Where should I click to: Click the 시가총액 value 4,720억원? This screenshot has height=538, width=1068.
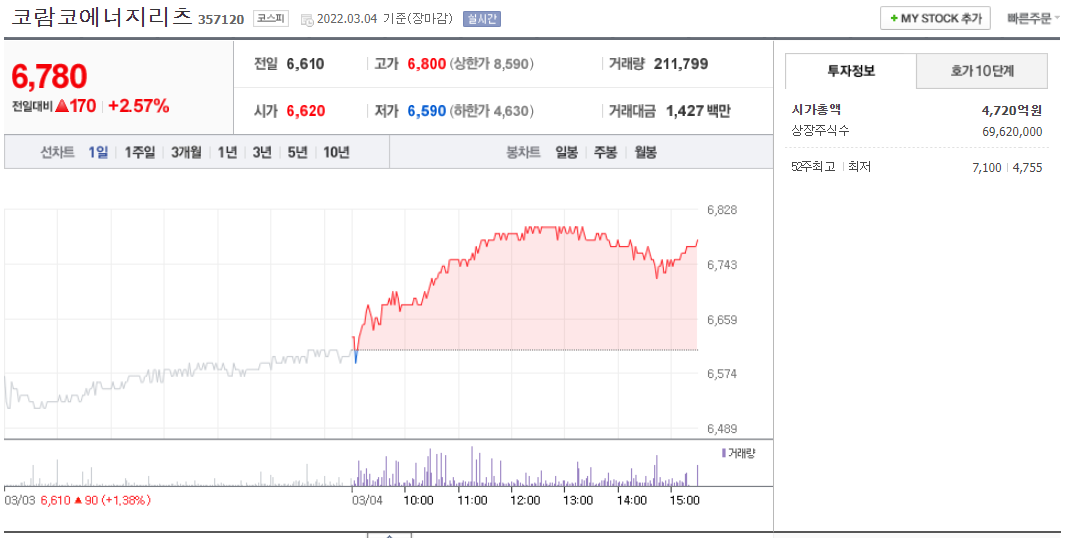pyautogui.click(x=1011, y=110)
